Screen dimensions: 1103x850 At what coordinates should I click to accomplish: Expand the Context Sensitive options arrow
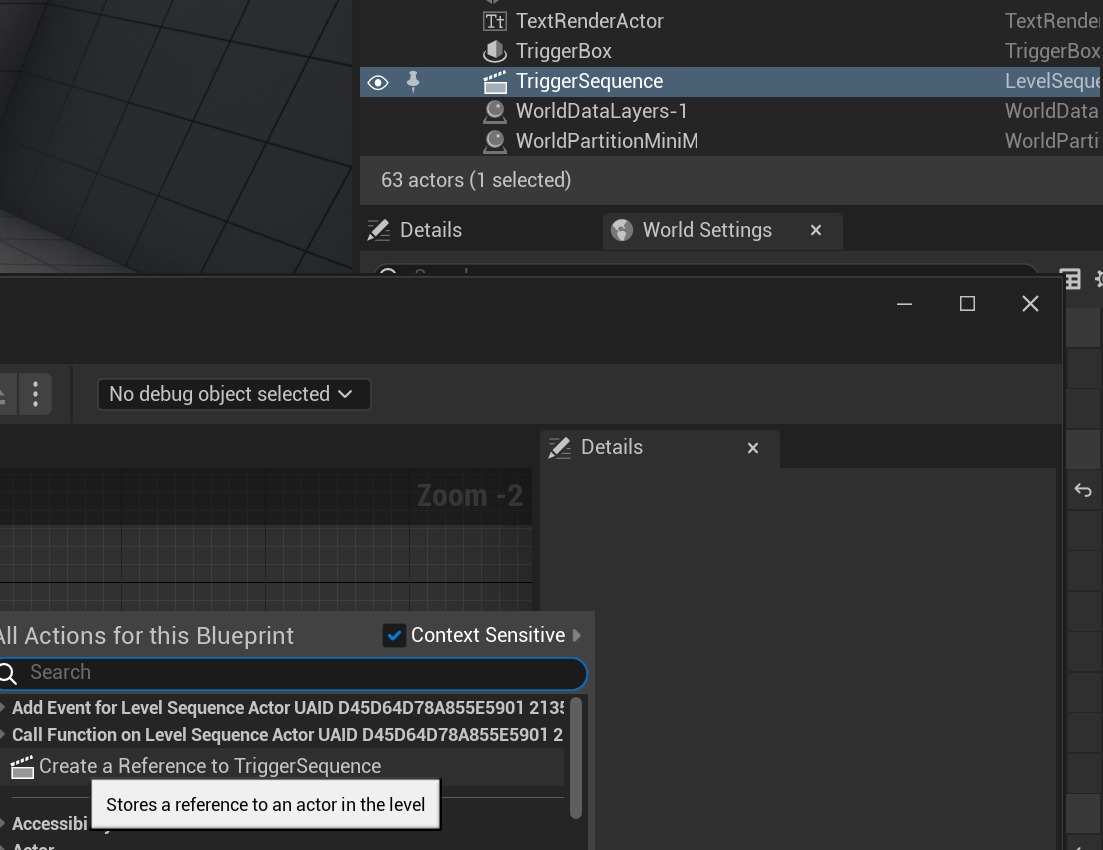[x=577, y=635]
